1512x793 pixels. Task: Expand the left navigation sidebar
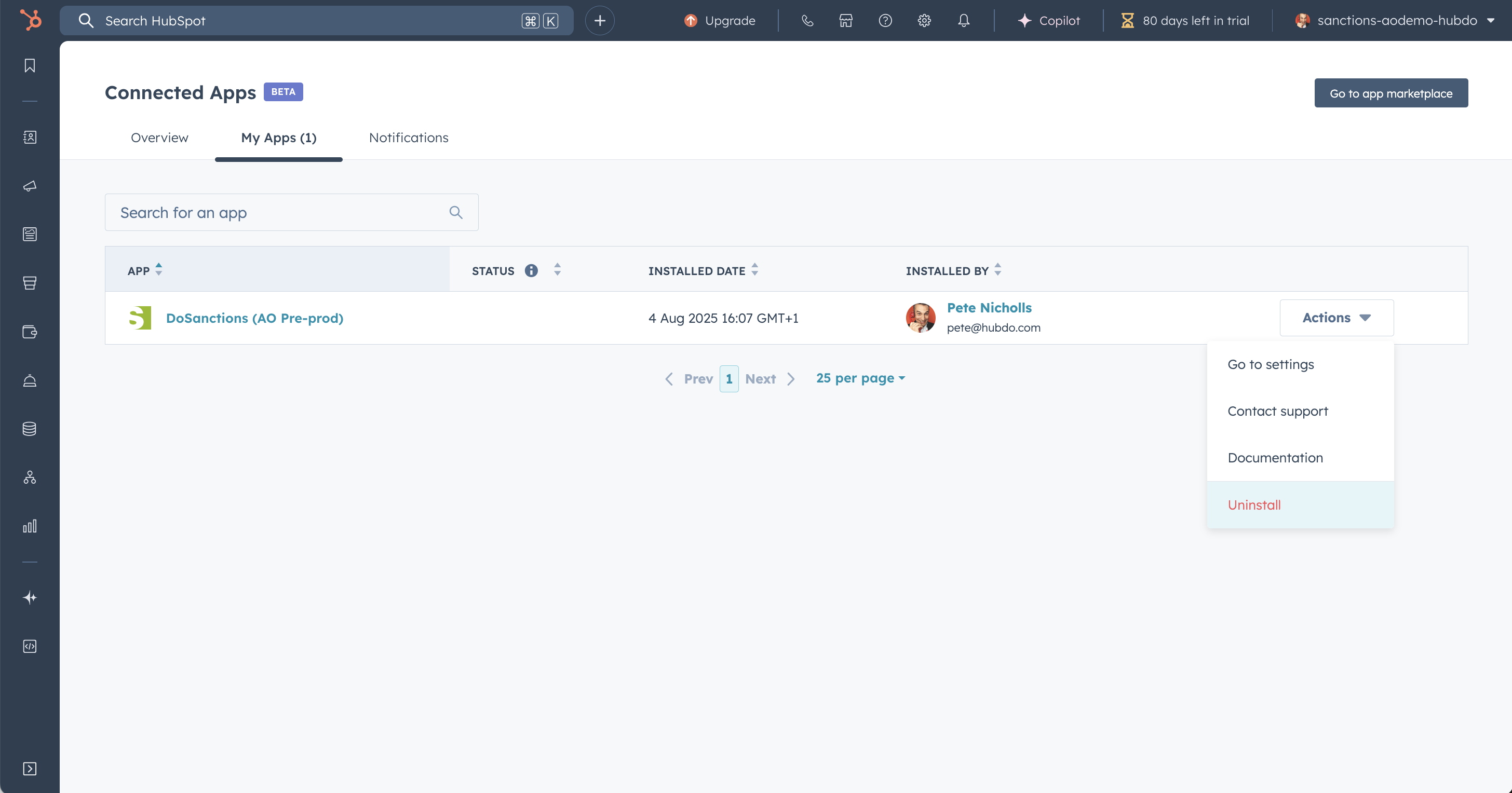tap(30, 769)
